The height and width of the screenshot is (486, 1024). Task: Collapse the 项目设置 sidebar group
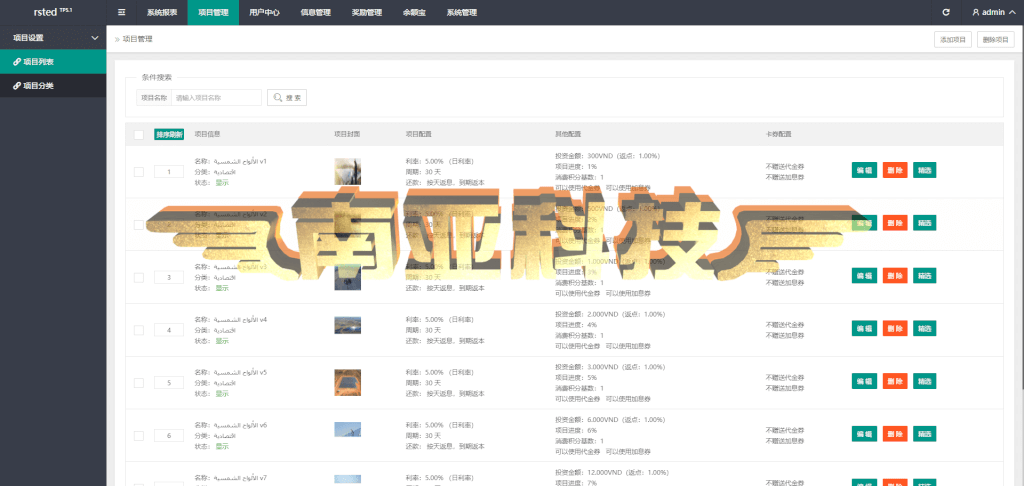[x=53, y=38]
